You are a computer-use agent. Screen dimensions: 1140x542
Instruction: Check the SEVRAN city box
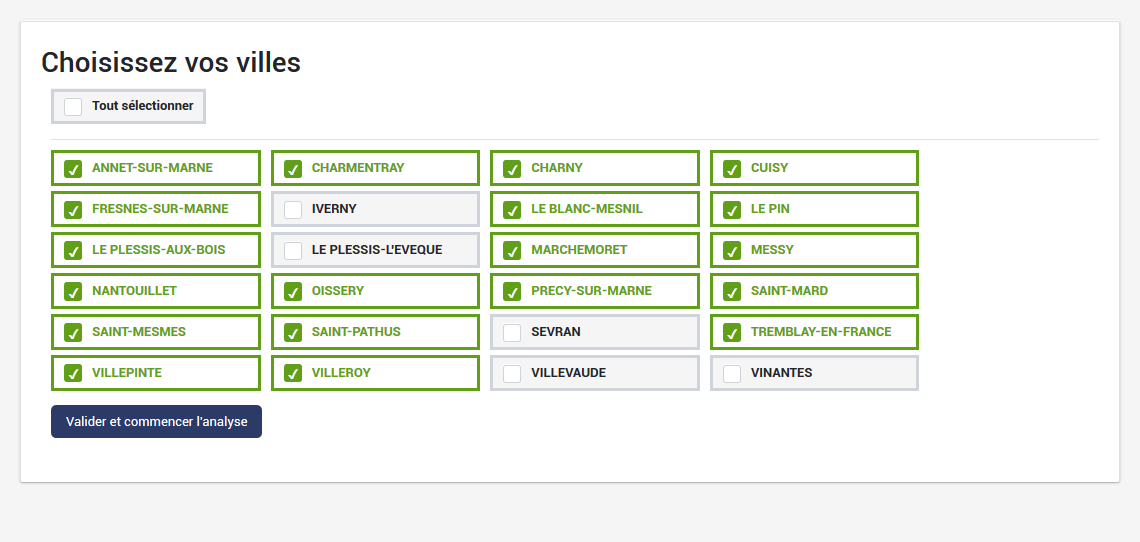click(x=512, y=333)
